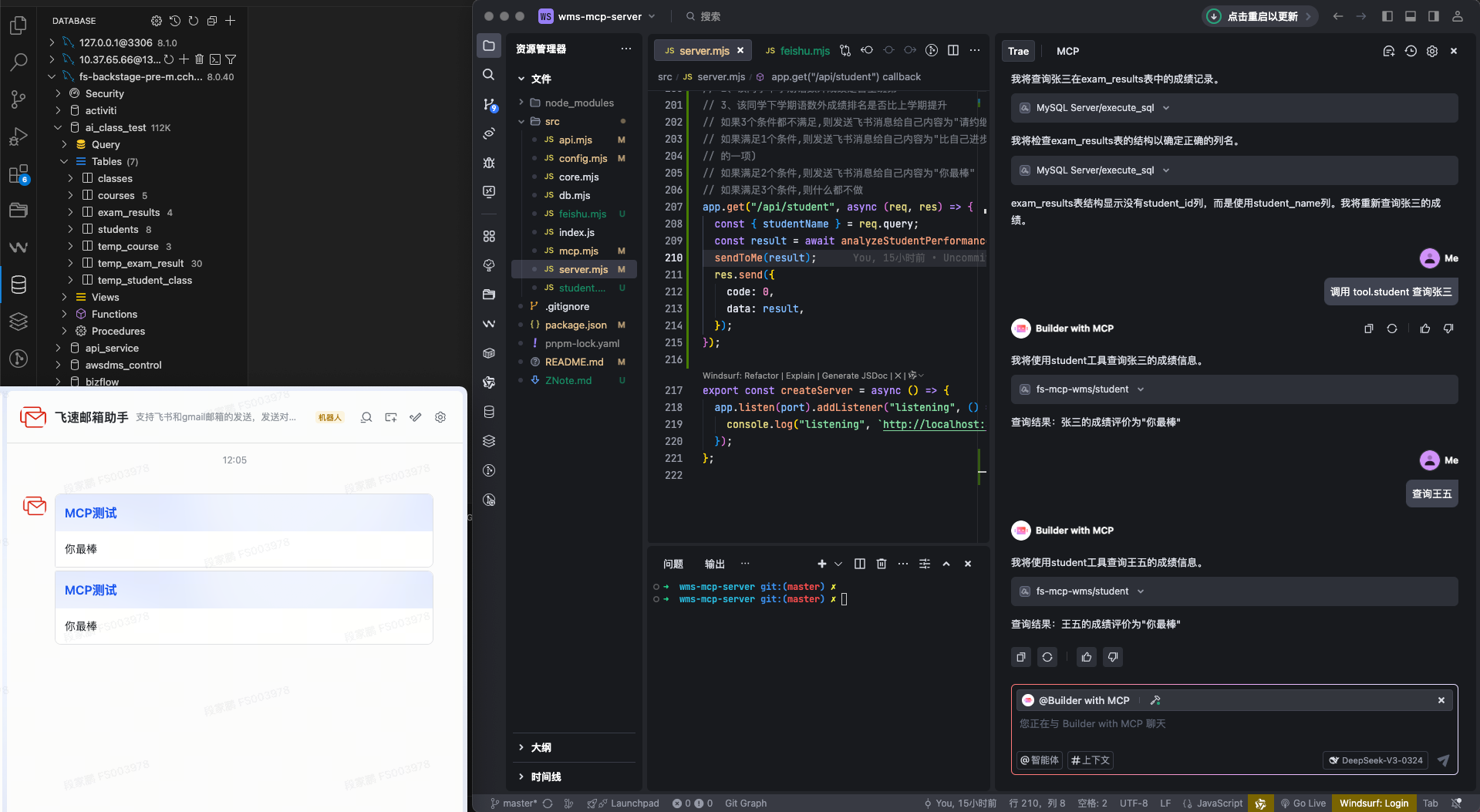Send the chat message
This screenshot has height=812, width=1480.
click(1443, 760)
